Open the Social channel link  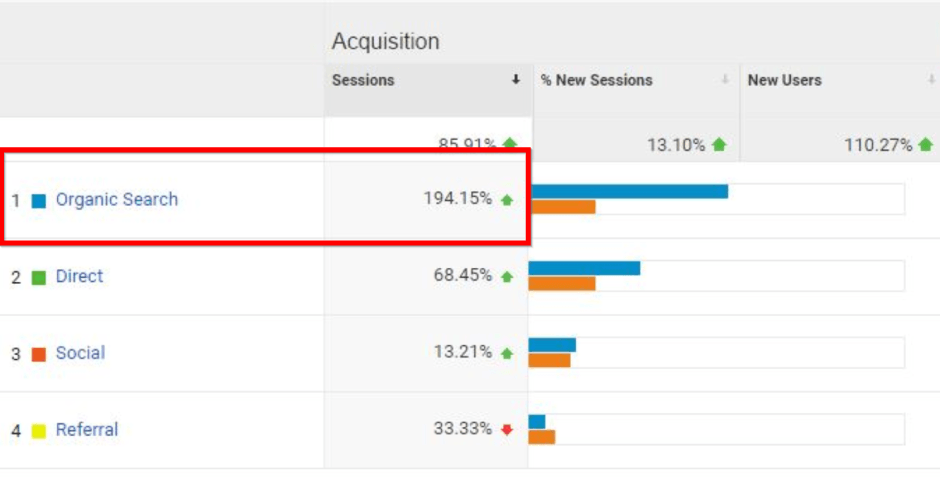point(80,353)
